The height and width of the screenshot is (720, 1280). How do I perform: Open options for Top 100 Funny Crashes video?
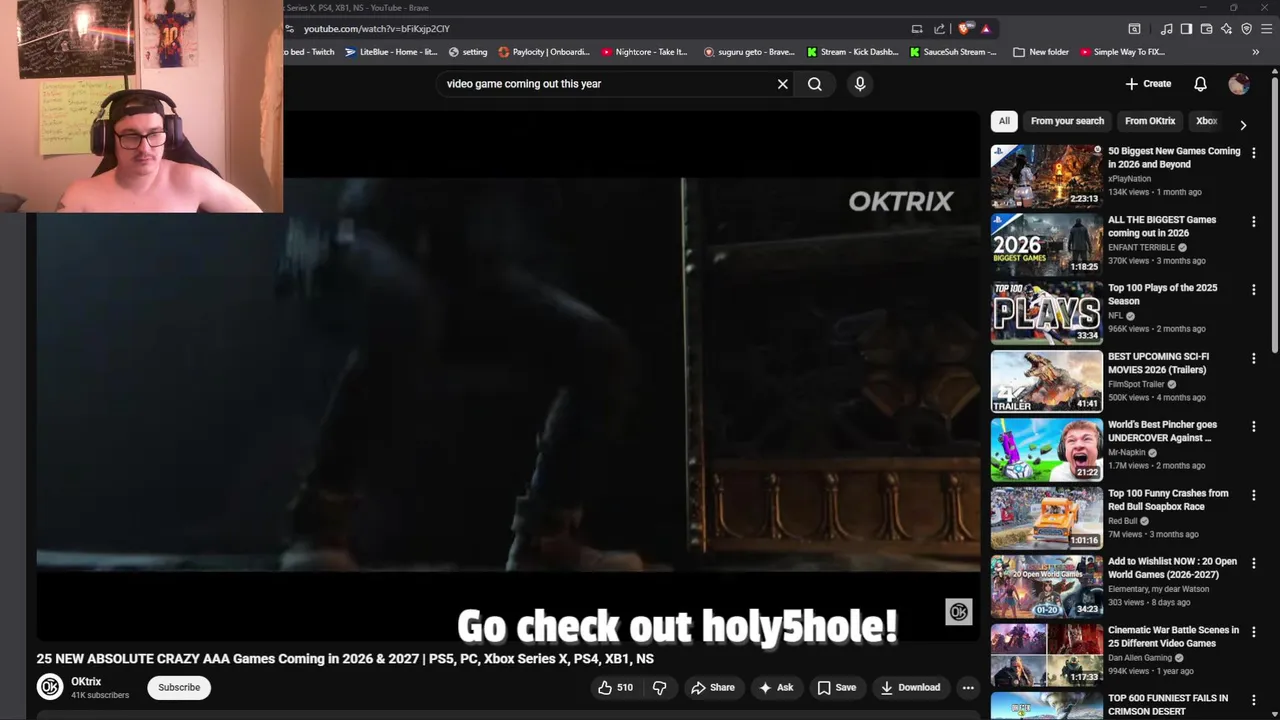1253,495
